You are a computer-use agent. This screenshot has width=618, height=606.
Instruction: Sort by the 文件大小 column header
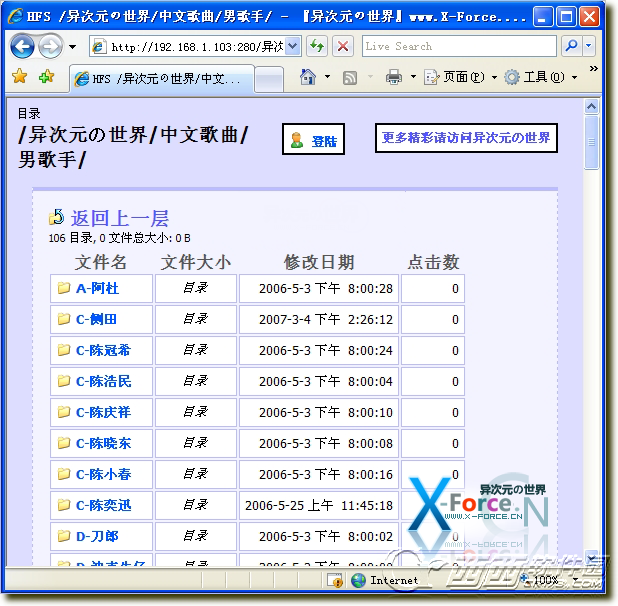click(x=195, y=262)
